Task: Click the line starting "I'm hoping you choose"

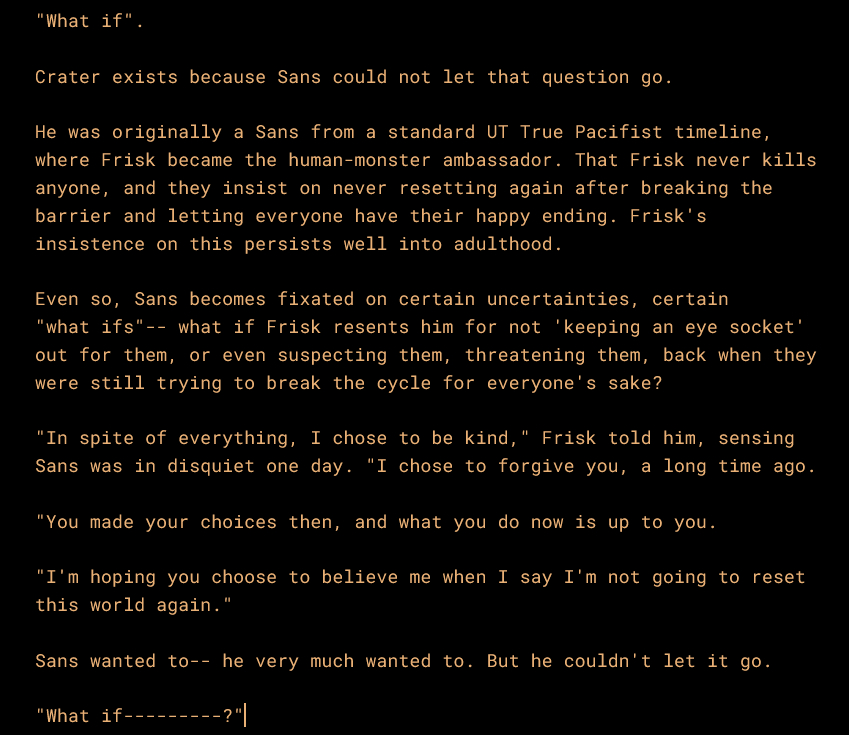Action: (x=420, y=577)
